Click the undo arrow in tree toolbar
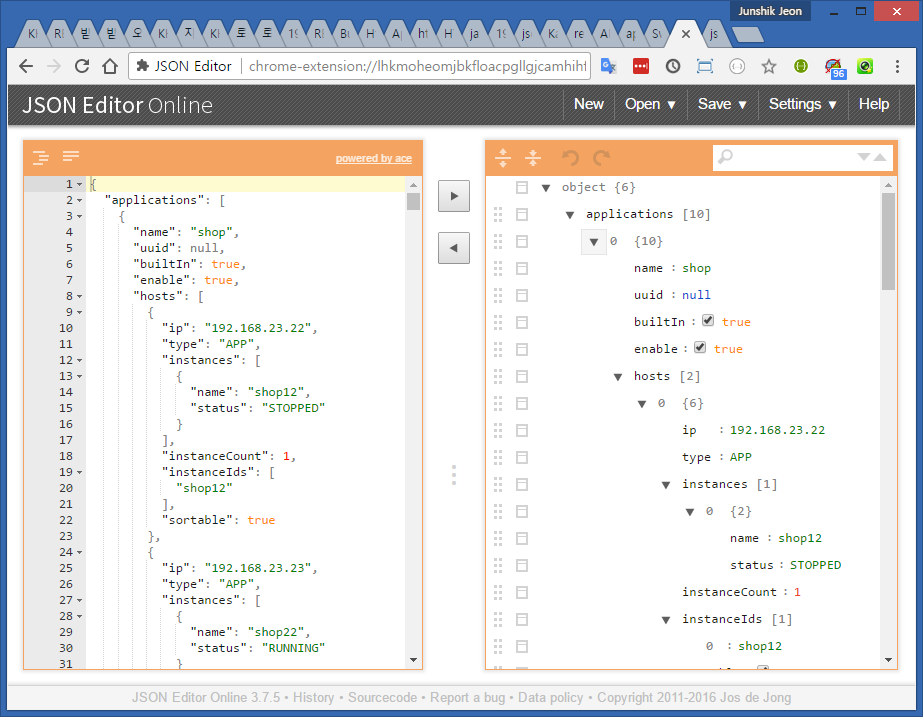Screen dimensions: 923x717 click(x=571, y=157)
